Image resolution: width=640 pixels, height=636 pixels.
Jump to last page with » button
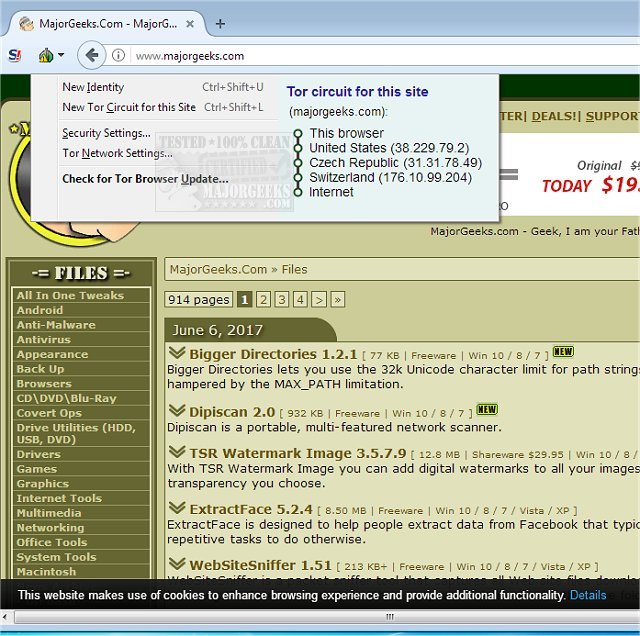tap(338, 300)
